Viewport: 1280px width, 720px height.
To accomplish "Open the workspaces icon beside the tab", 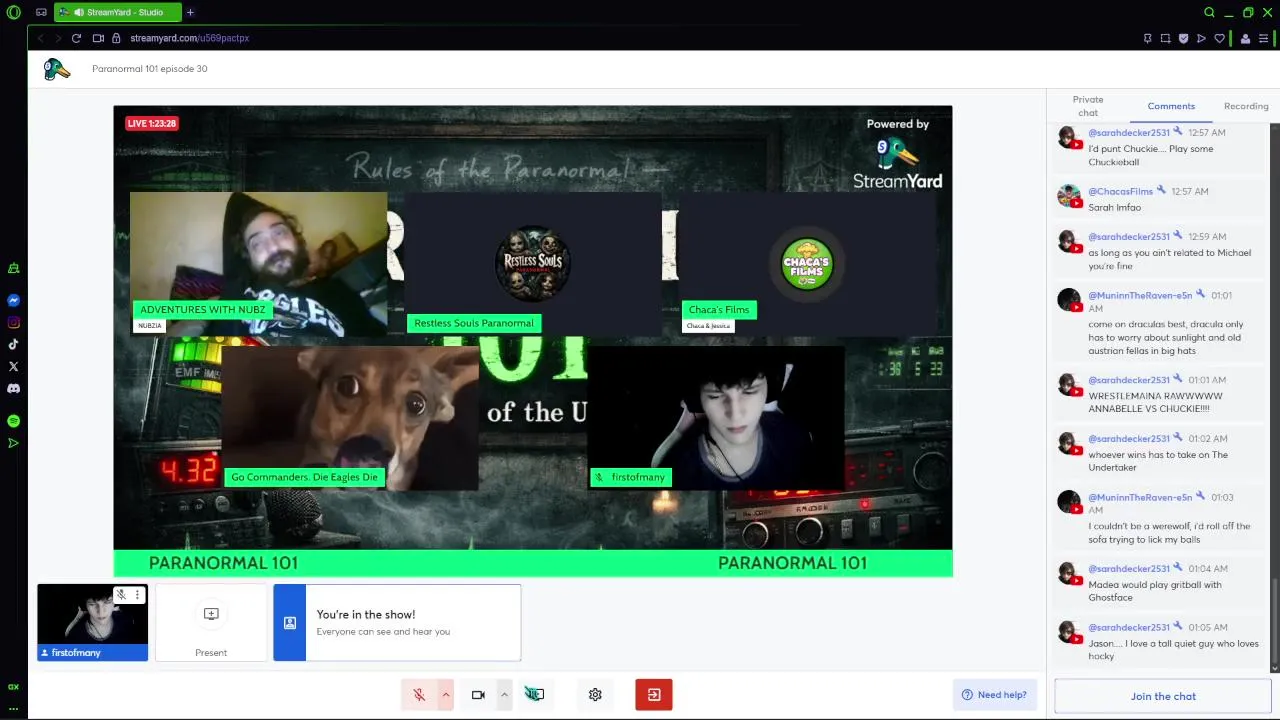I will point(41,12).
